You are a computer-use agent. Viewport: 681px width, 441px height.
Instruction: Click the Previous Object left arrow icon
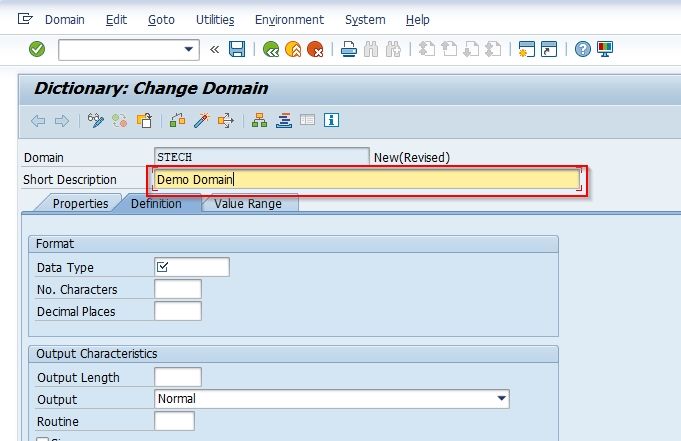point(38,121)
